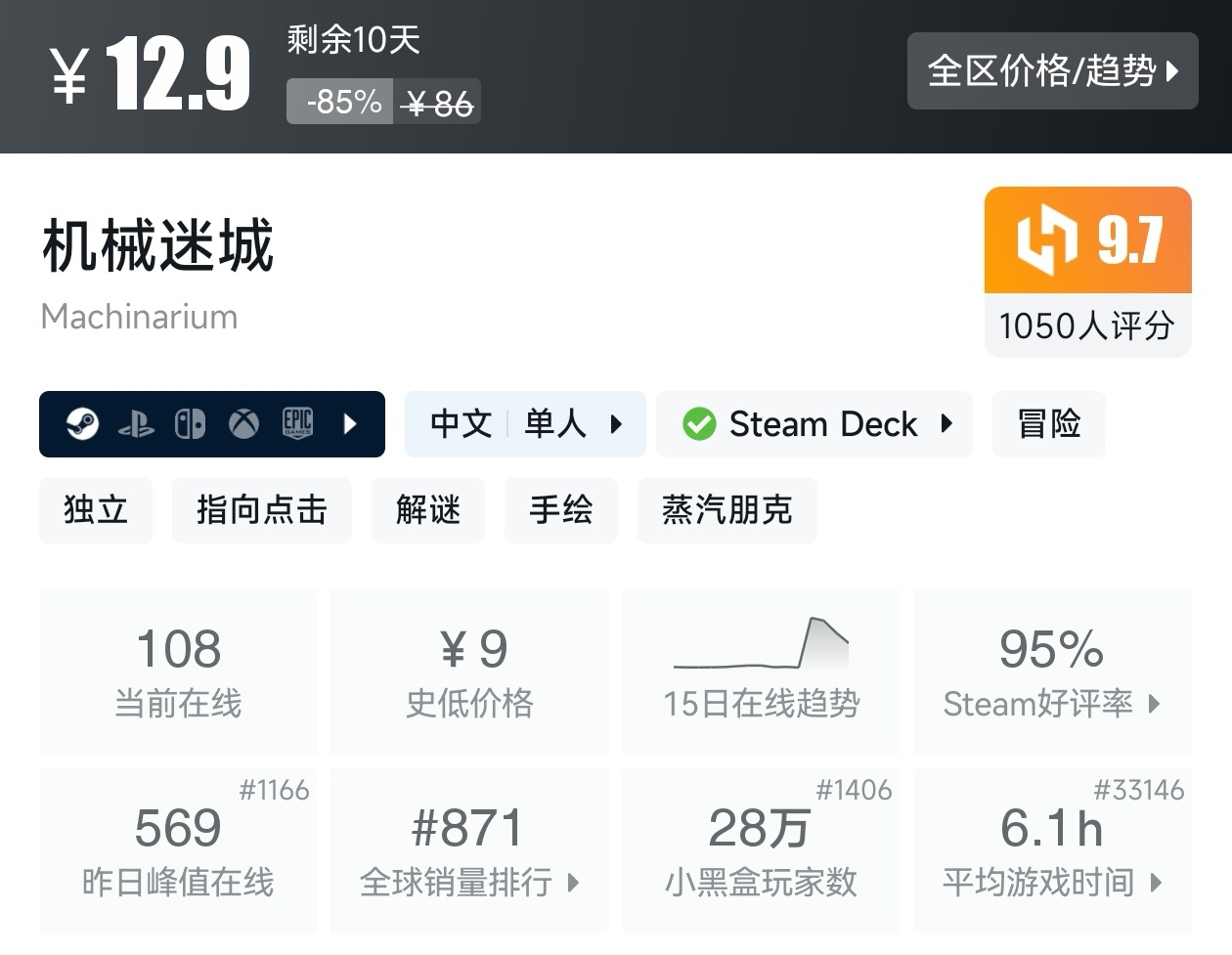1232x955 pixels.
Task: Choose the 蒸汽朋克 tag
Action: click(x=726, y=510)
